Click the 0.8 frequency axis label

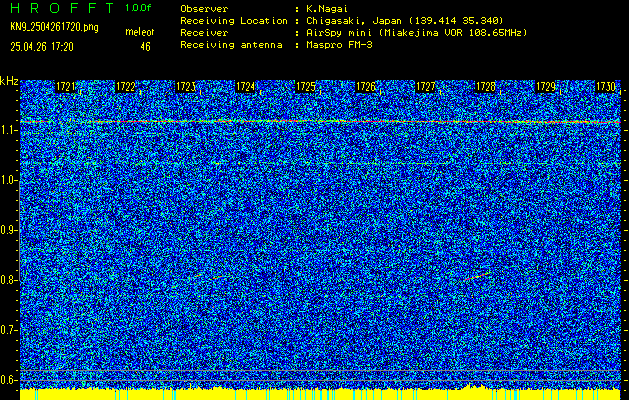pyautogui.click(x=8, y=280)
